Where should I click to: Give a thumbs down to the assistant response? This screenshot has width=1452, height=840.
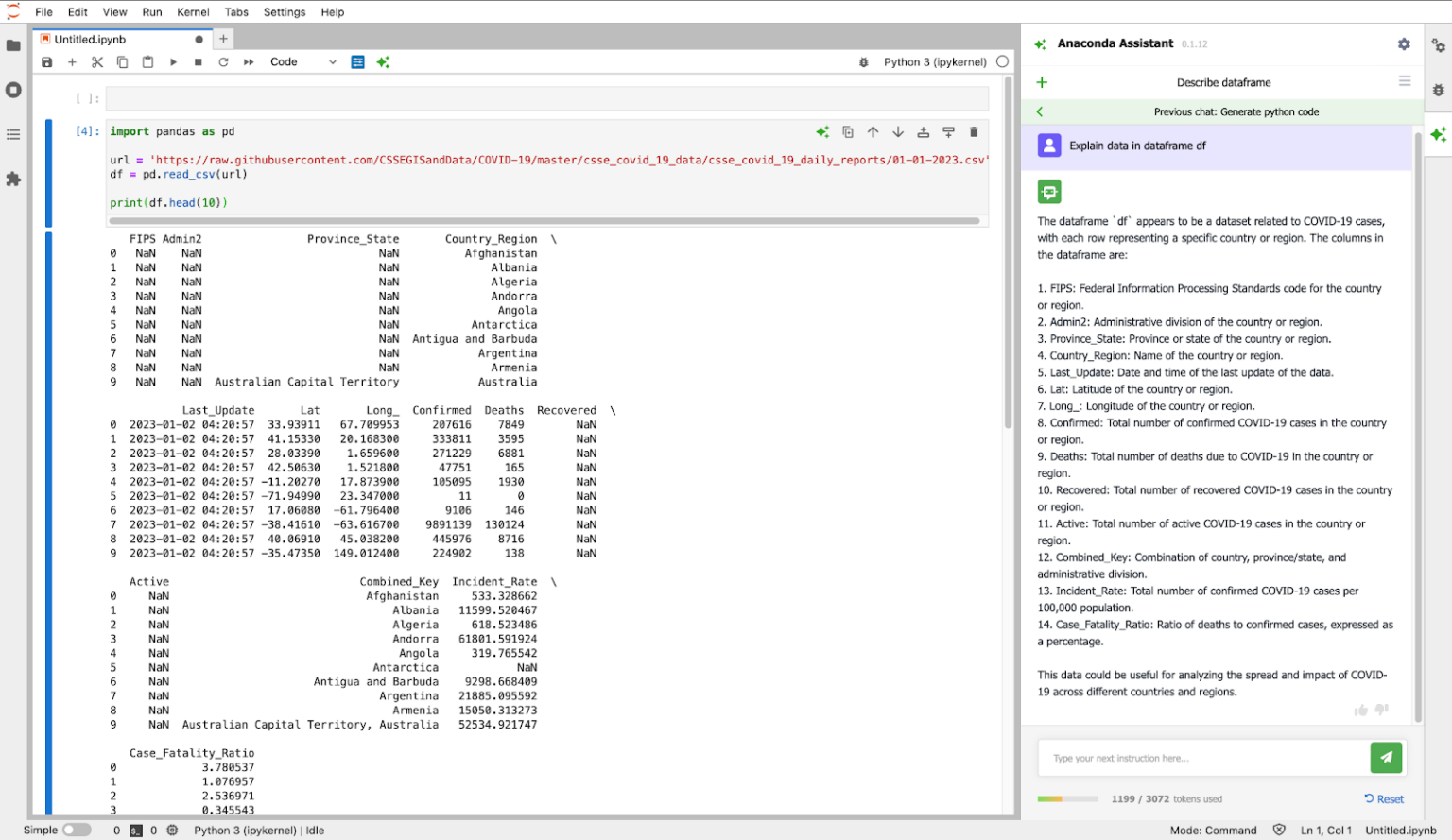pyautogui.click(x=1381, y=710)
